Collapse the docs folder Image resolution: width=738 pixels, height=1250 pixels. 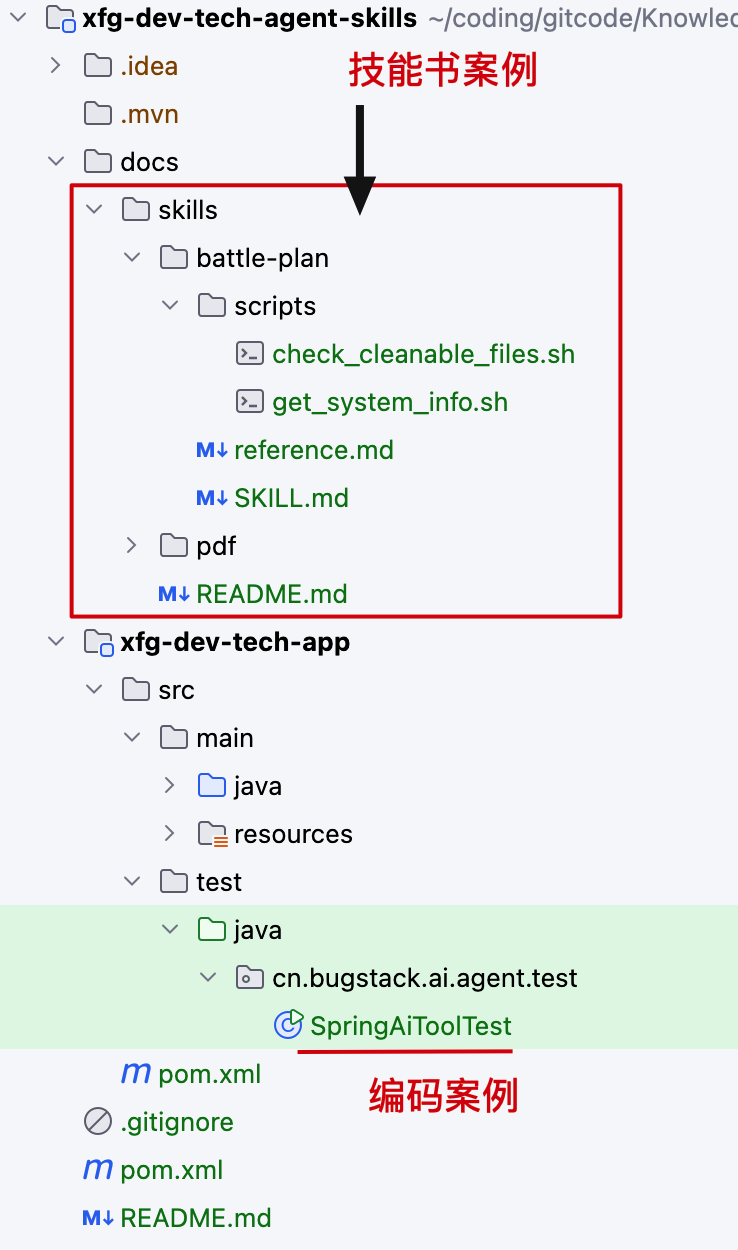coord(56,161)
